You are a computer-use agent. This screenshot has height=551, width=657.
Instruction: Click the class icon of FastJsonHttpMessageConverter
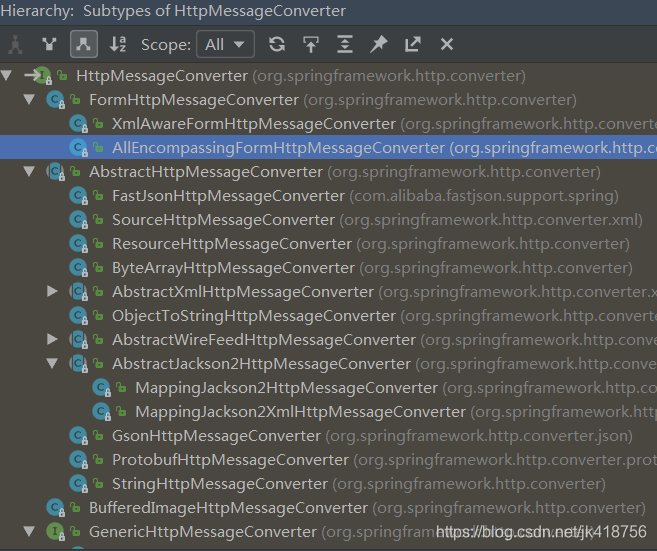(x=78, y=196)
